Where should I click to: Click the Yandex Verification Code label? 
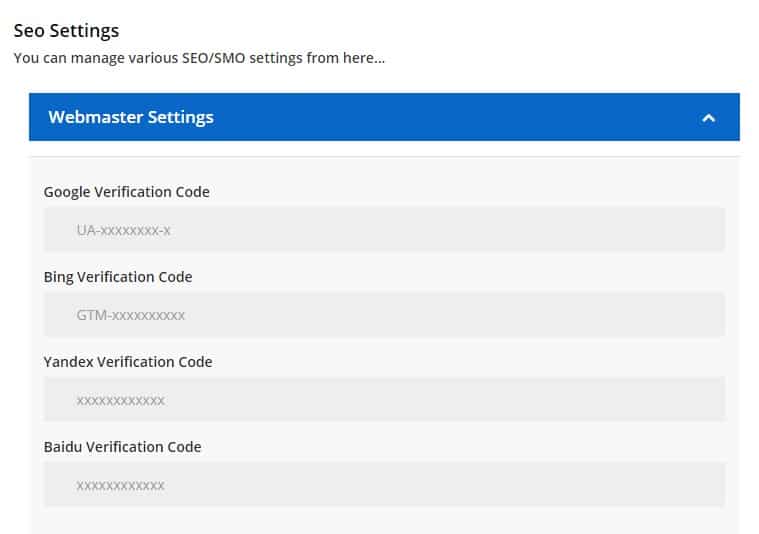click(128, 362)
